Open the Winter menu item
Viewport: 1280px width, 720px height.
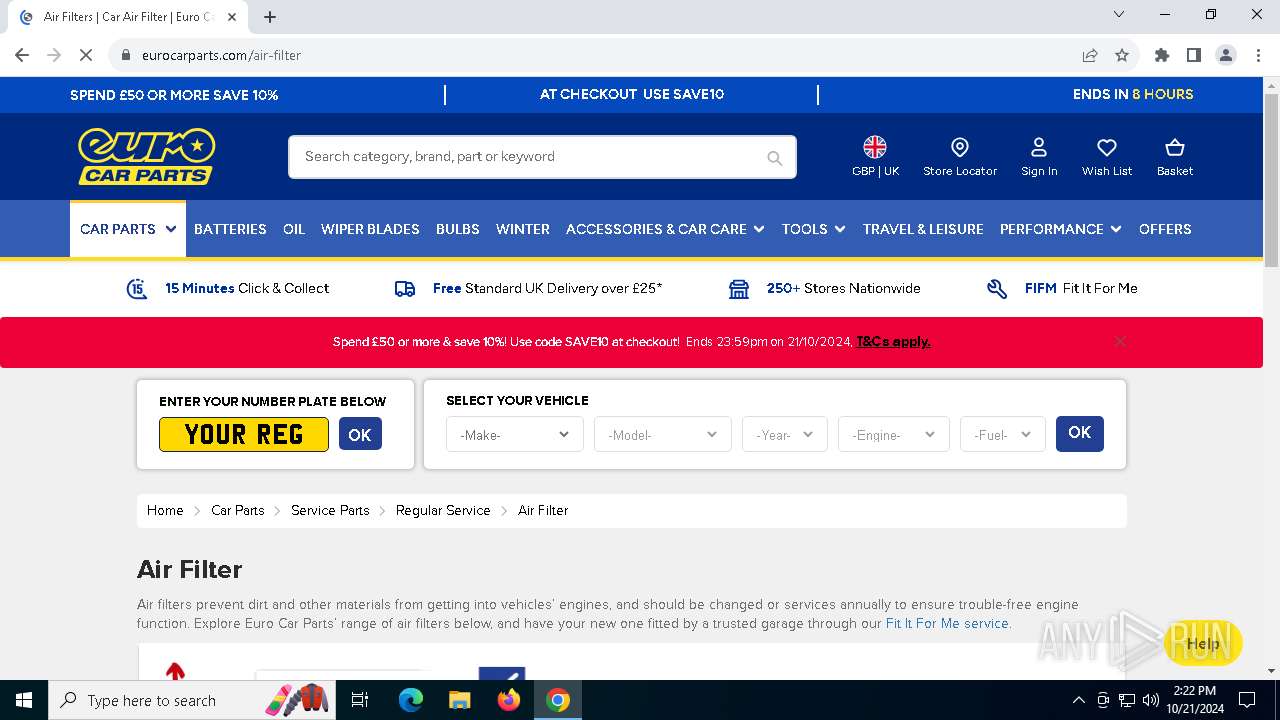click(523, 229)
